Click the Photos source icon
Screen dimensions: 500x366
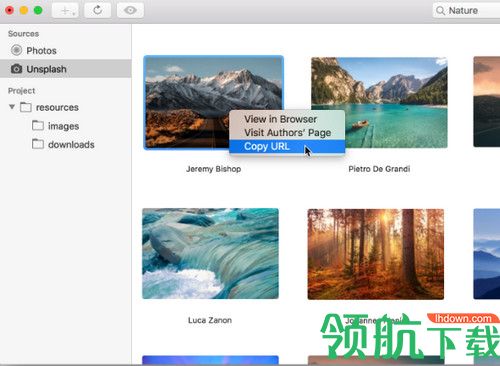coord(16,50)
